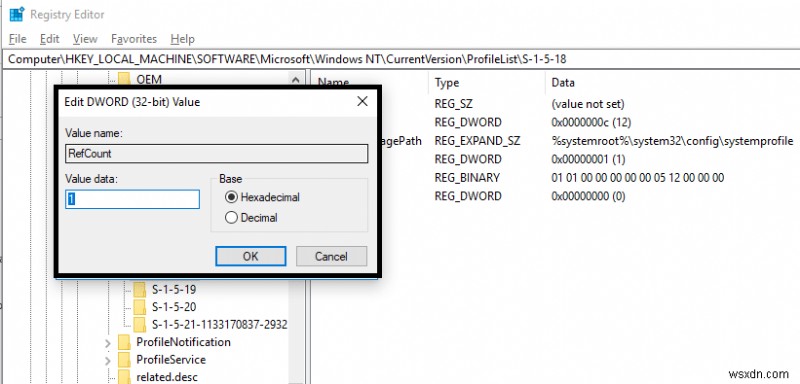Open the View menu
Image resolution: width=800 pixels, height=384 pixels.
(x=85, y=39)
